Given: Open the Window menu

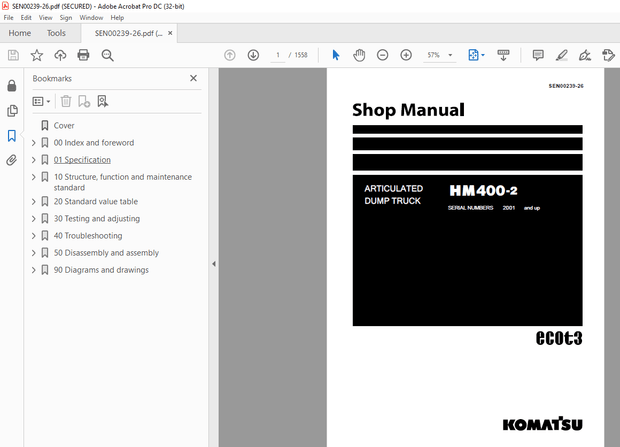Looking at the screenshot, I should 91,17.
